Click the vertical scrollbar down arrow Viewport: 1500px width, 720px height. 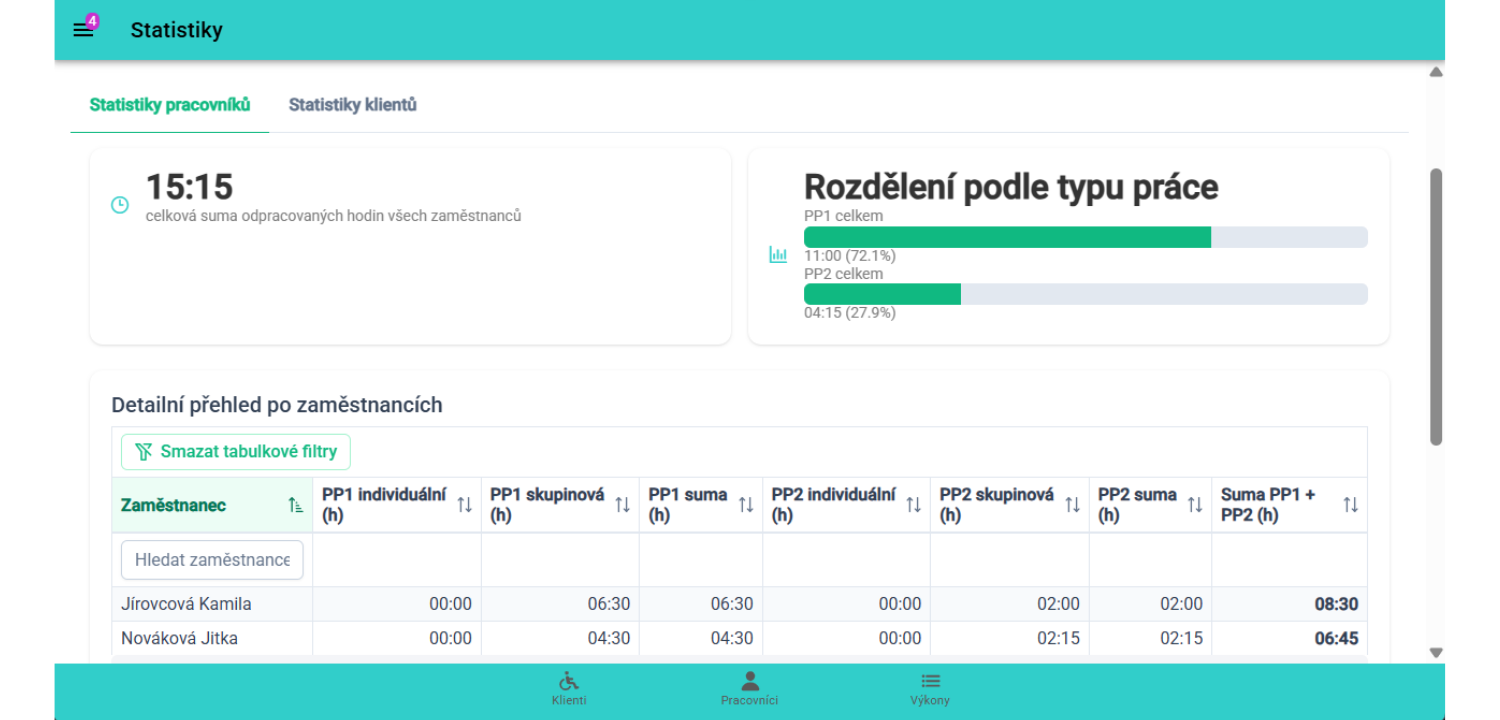click(x=1436, y=653)
